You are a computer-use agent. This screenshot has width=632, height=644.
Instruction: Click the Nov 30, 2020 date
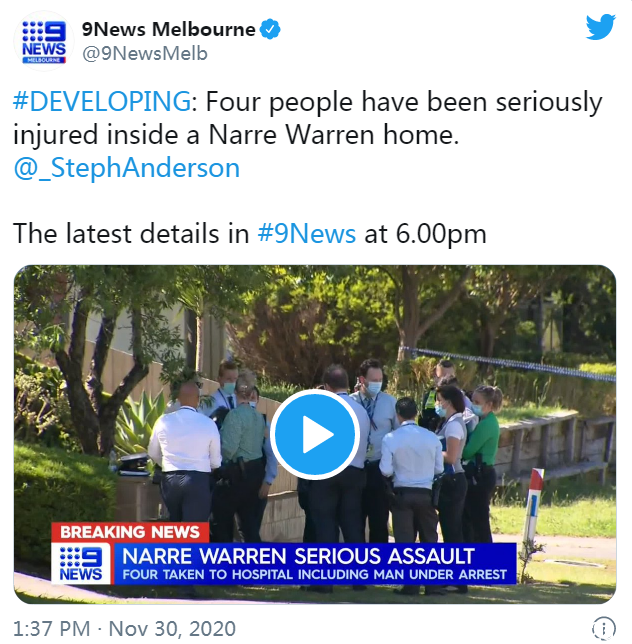pyautogui.click(x=172, y=628)
